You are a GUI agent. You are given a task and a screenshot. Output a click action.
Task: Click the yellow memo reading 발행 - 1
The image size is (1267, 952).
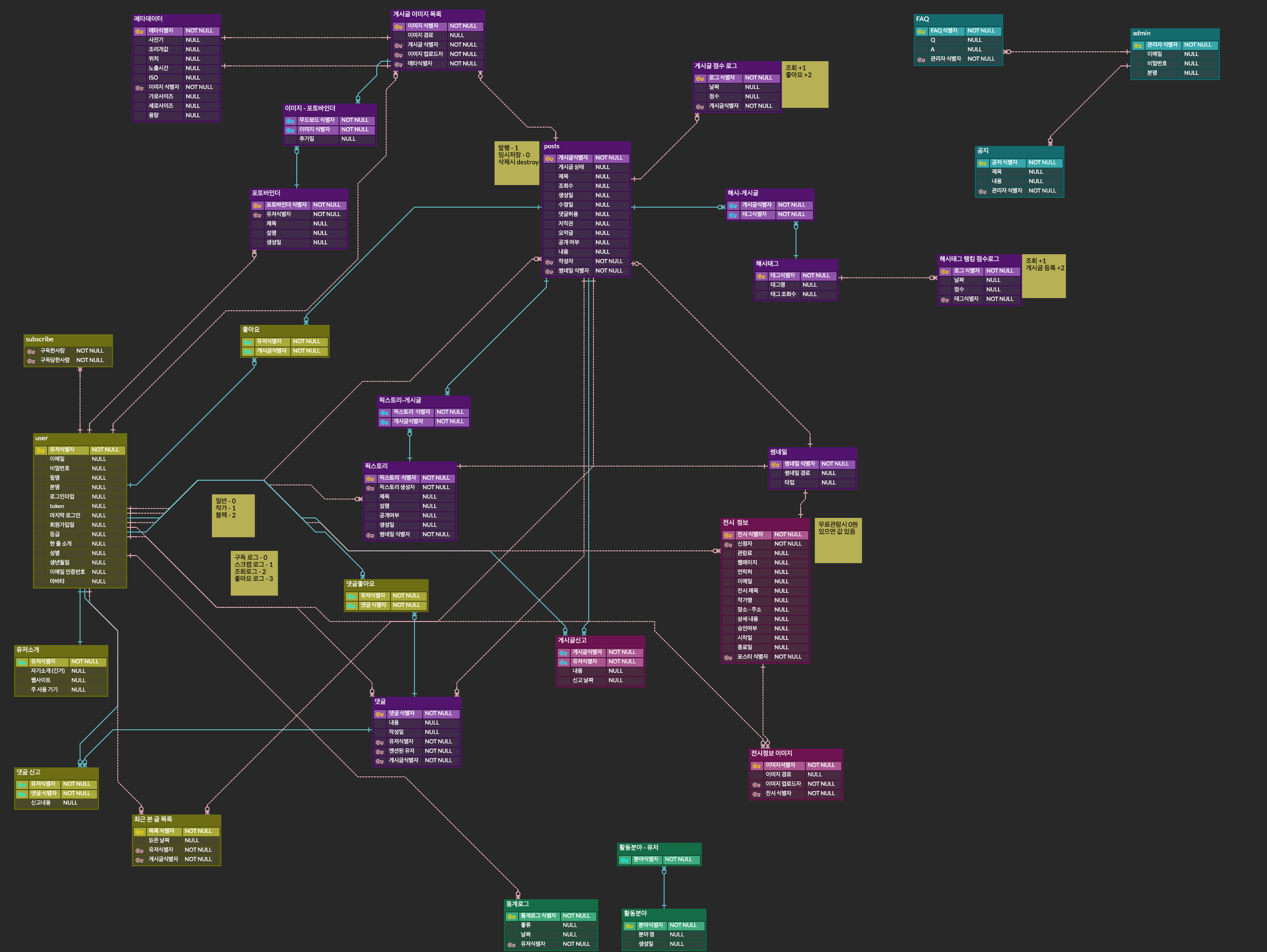click(517, 163)
